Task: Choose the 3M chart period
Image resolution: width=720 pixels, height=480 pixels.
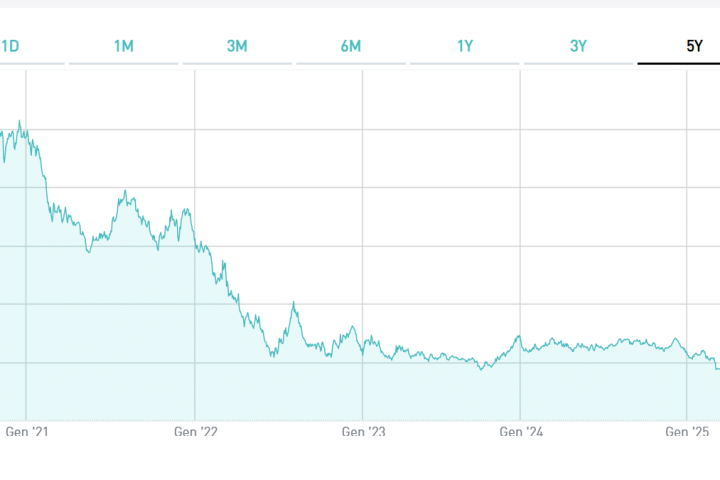Action: [237, 46]
